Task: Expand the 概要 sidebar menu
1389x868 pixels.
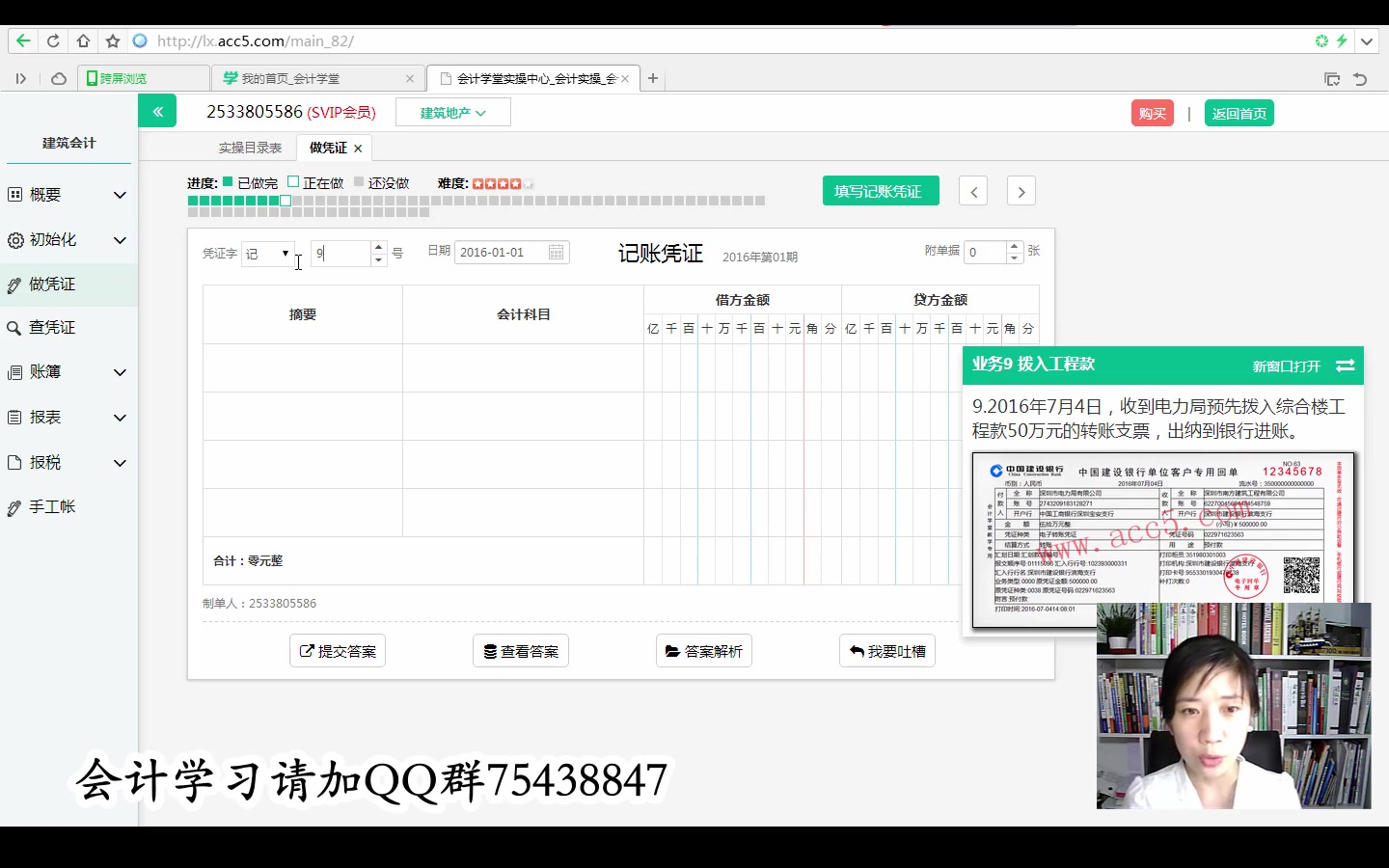Action: click(x=68, y=195)
